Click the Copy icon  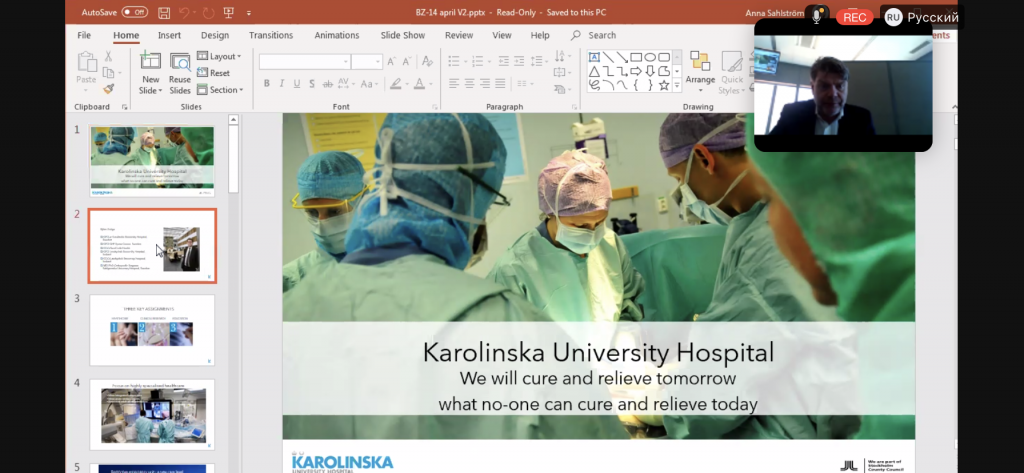pos(108,73)
